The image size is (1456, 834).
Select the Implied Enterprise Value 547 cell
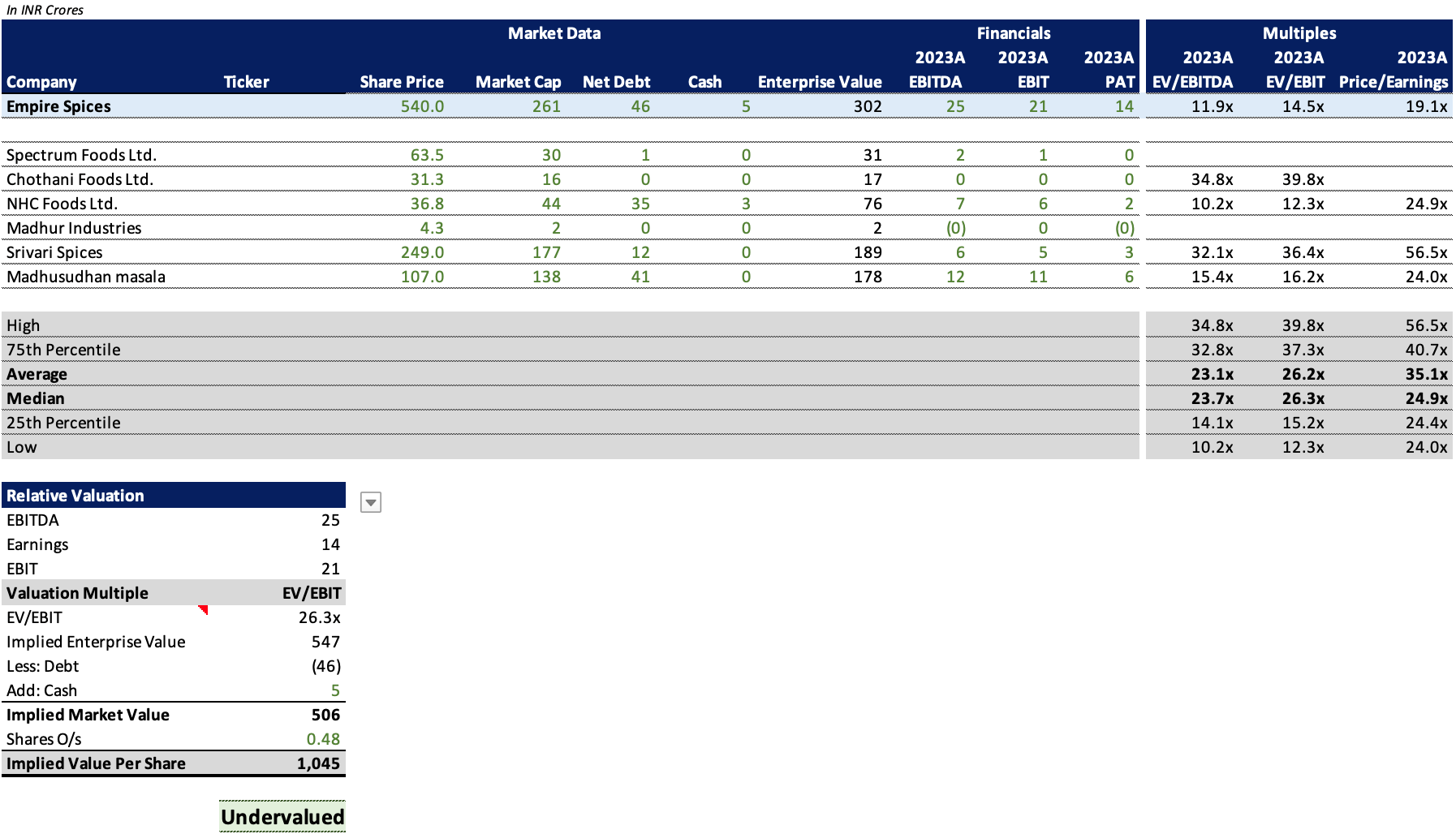[x=325, y=642]
